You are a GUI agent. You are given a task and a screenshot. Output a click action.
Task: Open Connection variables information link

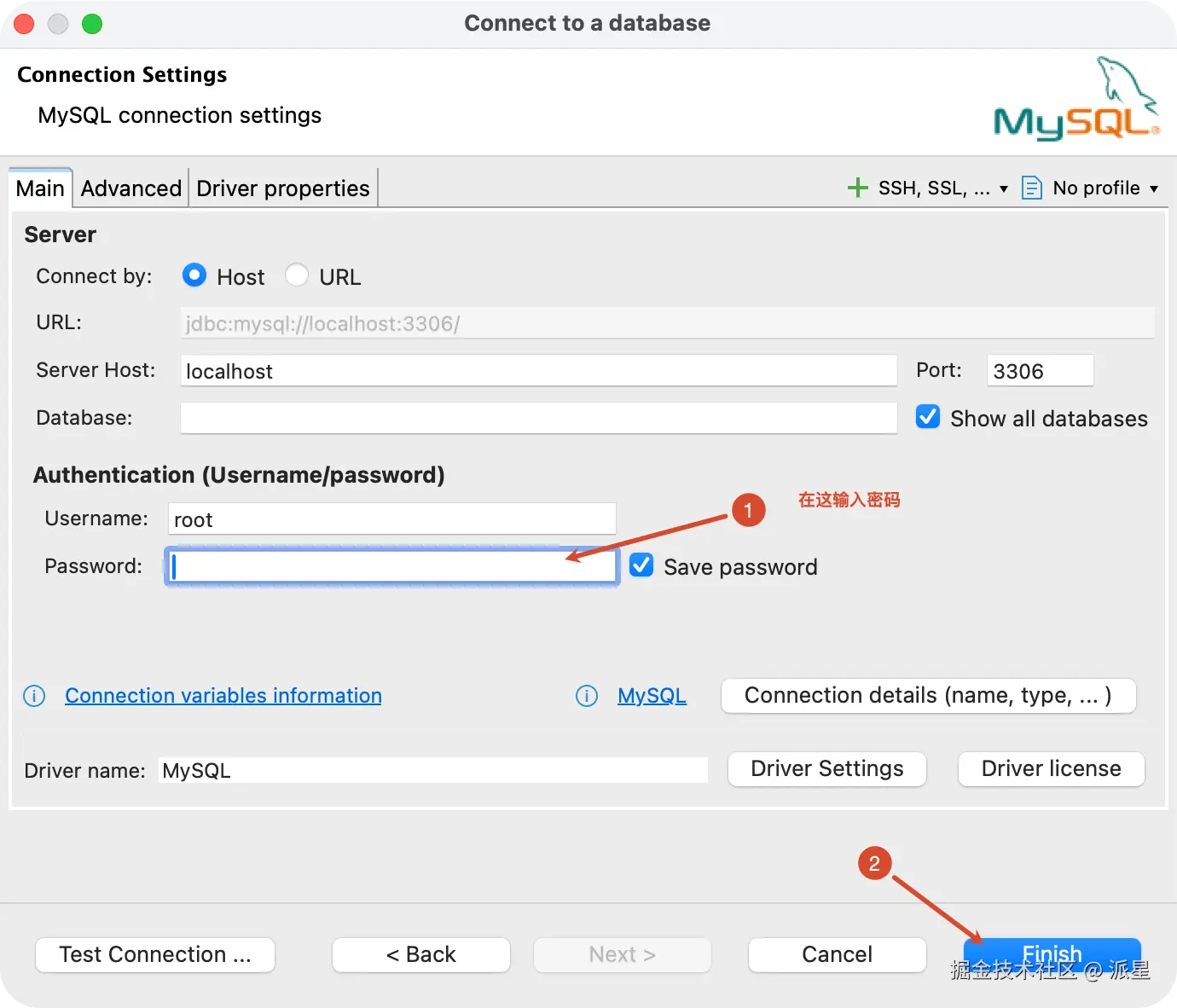223,696
